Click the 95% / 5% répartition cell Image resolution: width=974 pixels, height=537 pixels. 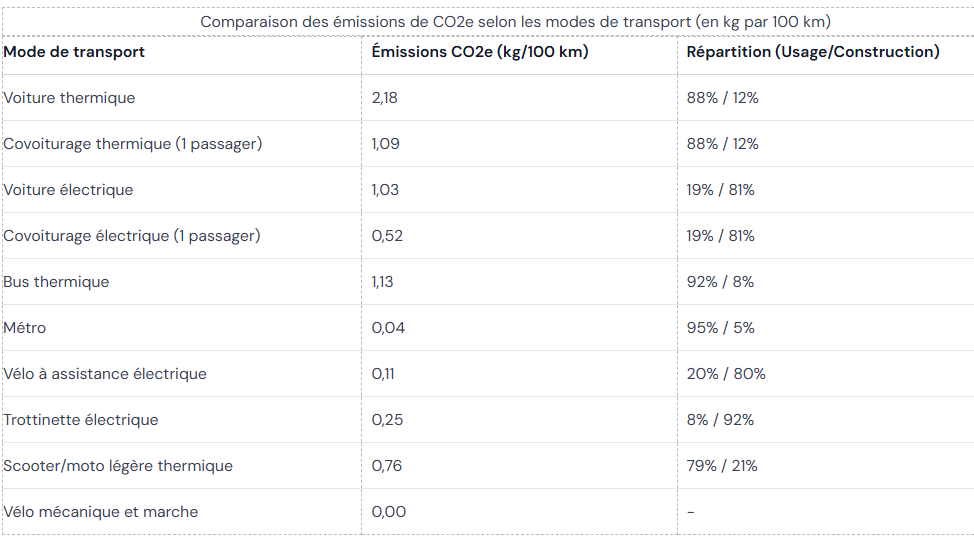coord(720,328)
